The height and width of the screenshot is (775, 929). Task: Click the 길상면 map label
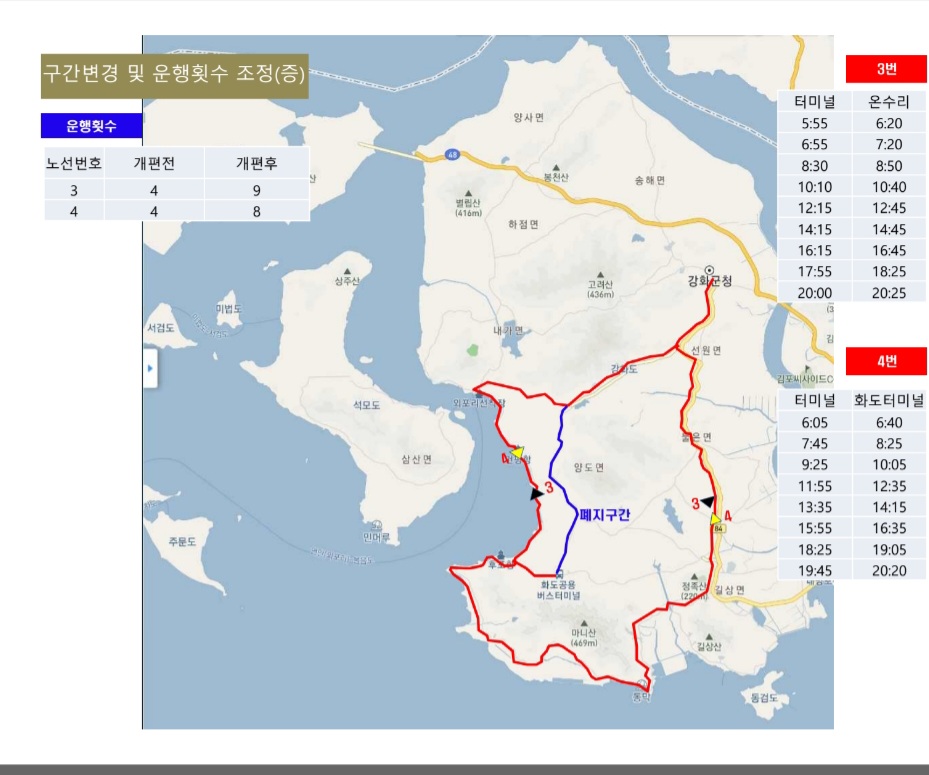729,590
